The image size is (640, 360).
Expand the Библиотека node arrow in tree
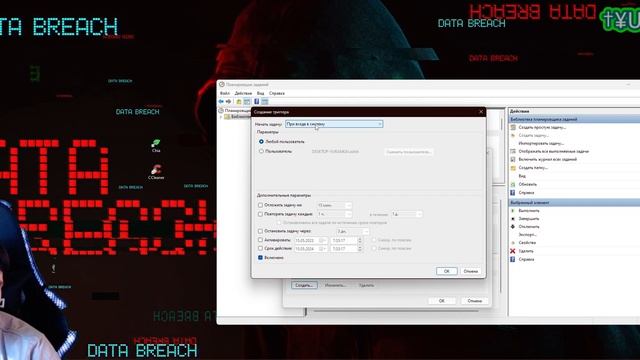pyautogui.click(x=221, y=117)
